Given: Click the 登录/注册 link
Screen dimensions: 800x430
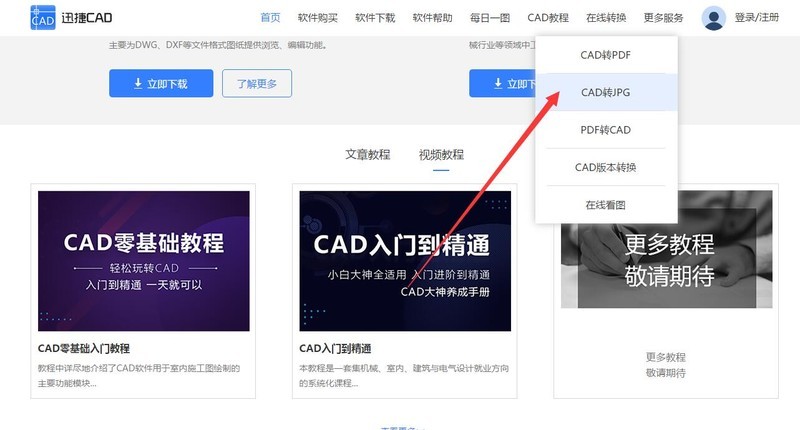Looking at the screenshot, I should click(x=757, y=18).
